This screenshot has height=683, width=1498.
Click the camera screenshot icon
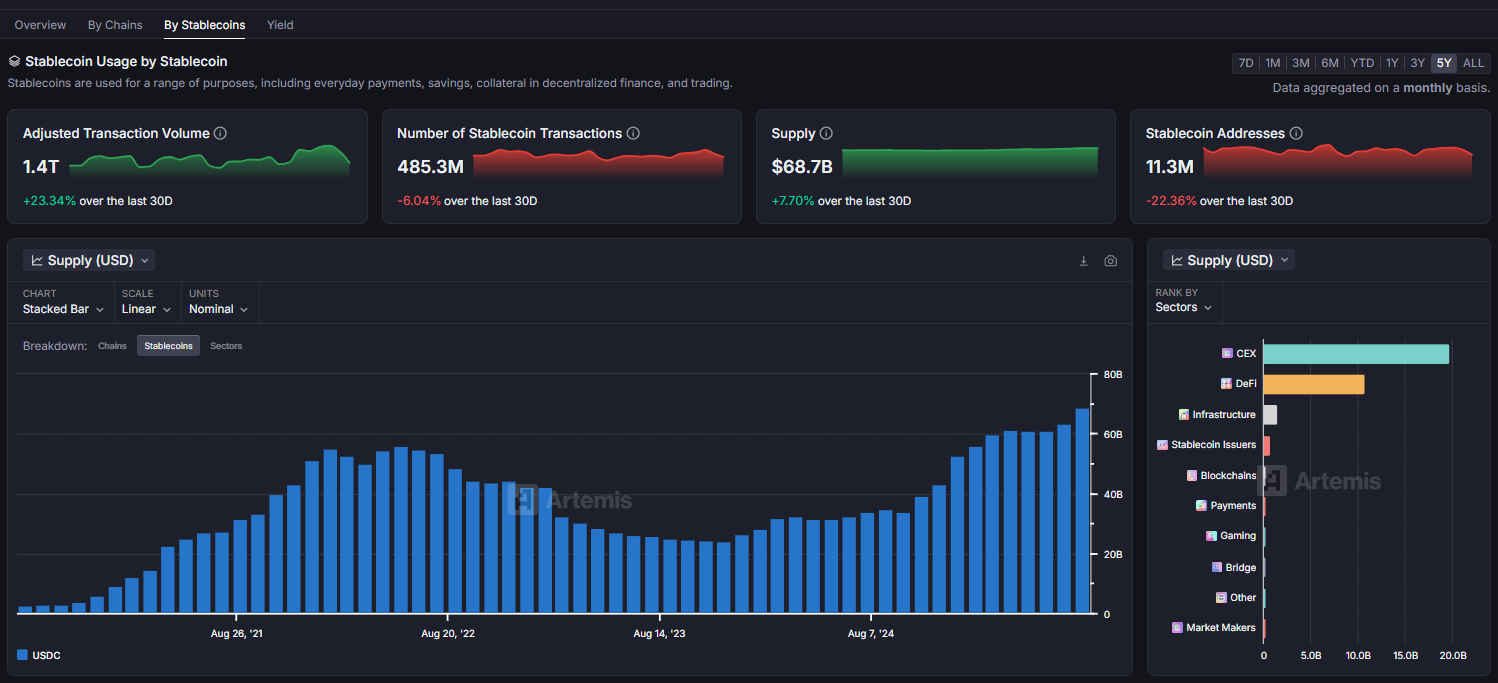[x=1110, y=261]
